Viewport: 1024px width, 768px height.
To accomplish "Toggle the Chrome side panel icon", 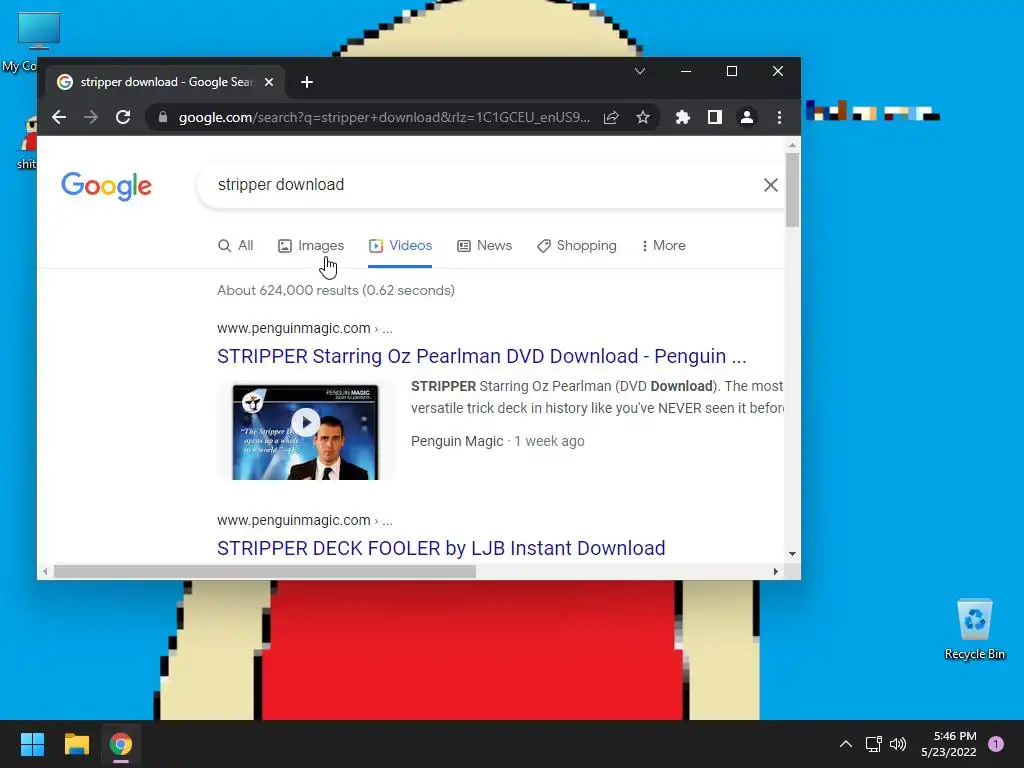I will 714,118.
